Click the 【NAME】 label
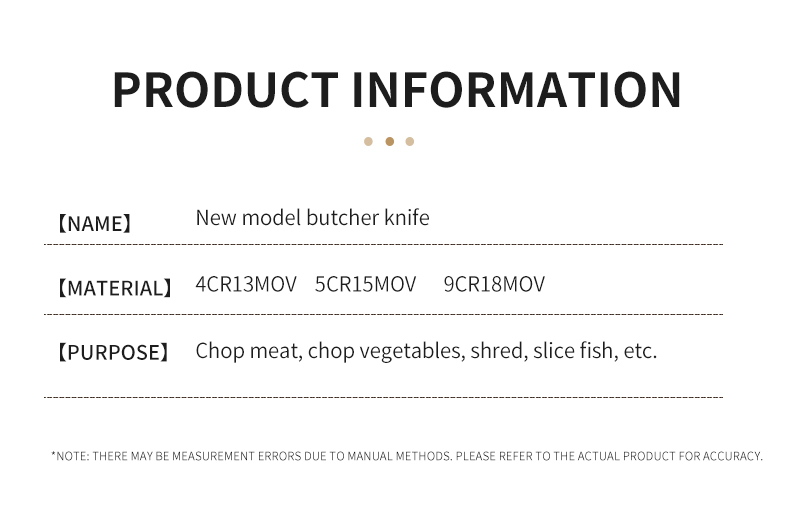The width and height of the screenshot is (790, 516). coord(93,224)
